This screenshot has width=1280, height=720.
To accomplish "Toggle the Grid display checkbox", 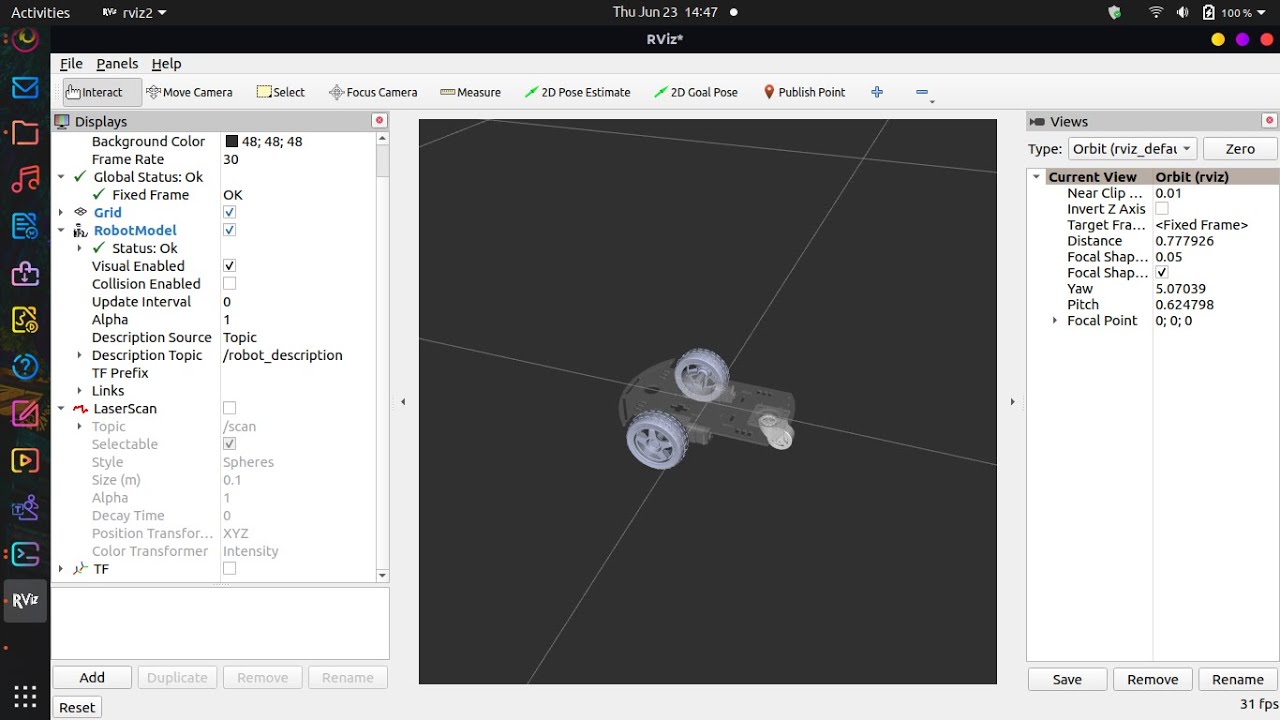I will coord(229,212).
